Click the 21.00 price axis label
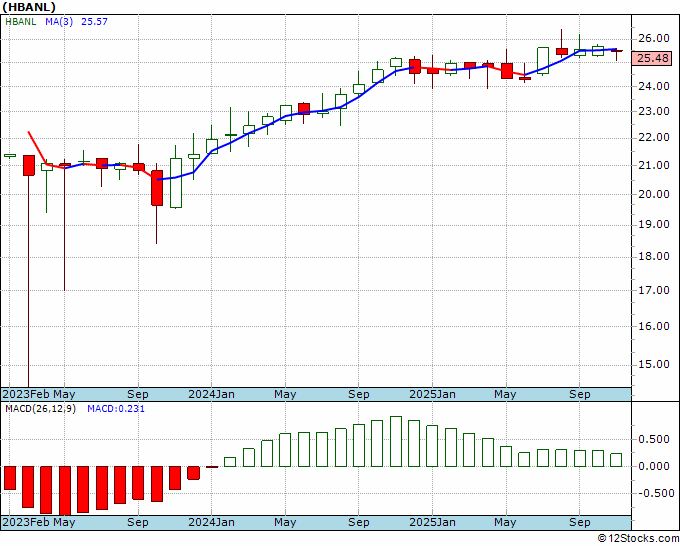The width and height of the screenshot is (680, 546). [654, 165]
